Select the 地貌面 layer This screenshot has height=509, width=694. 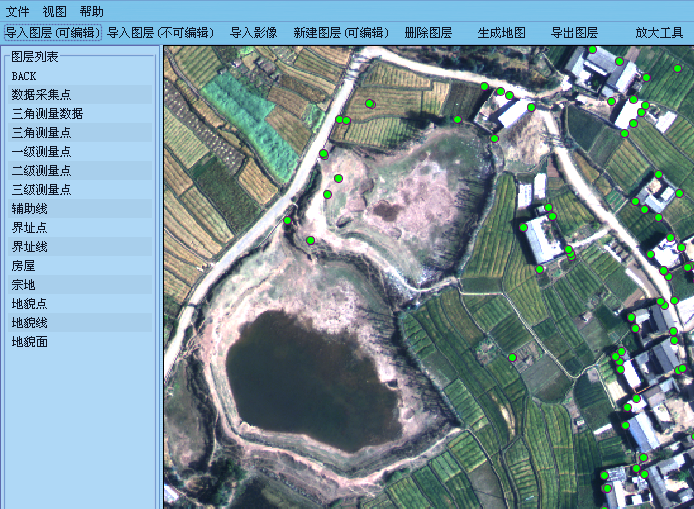coord(80,342)
